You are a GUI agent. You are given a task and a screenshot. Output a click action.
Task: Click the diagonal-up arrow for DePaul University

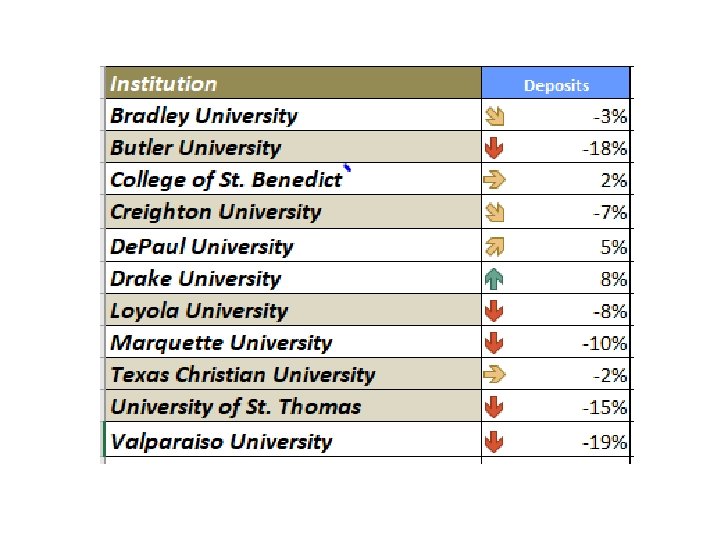pyautogui.click(x=494, y=246)
